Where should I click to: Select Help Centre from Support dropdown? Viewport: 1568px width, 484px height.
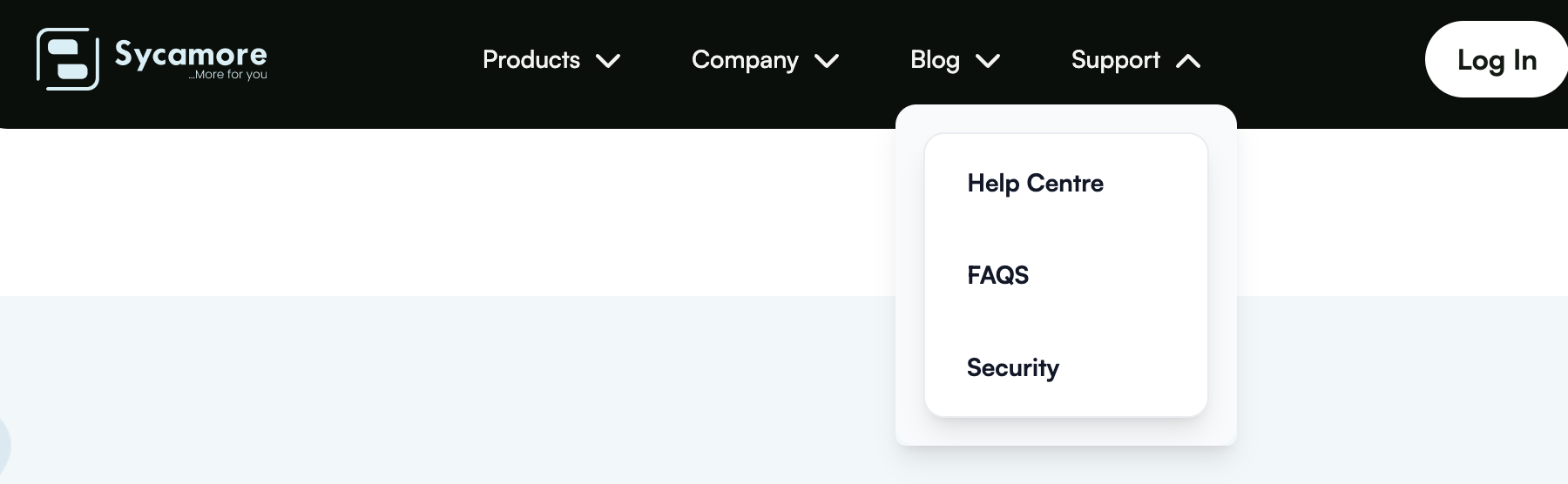click(1035, 183)
